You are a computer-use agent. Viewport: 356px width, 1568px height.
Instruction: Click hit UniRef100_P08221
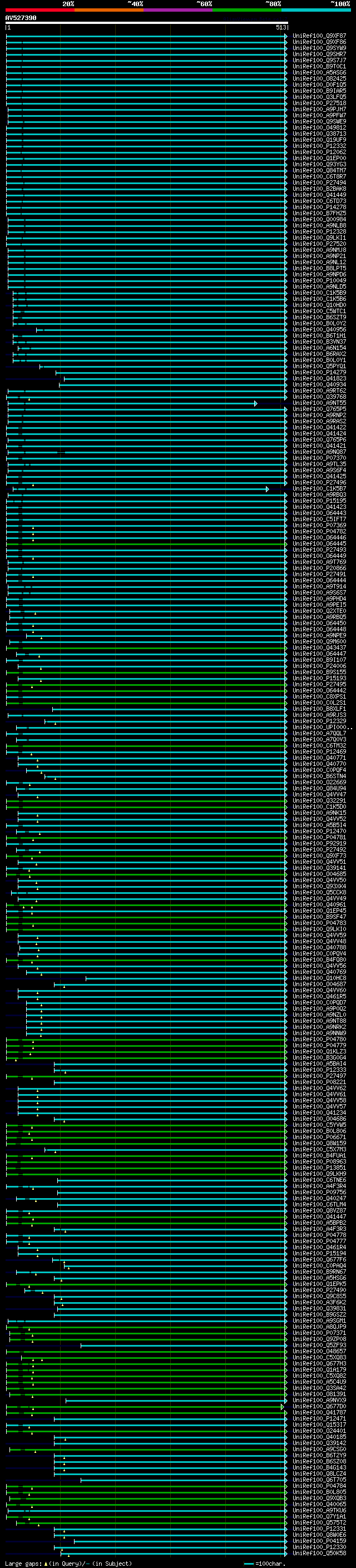(x=319, y=1082)
